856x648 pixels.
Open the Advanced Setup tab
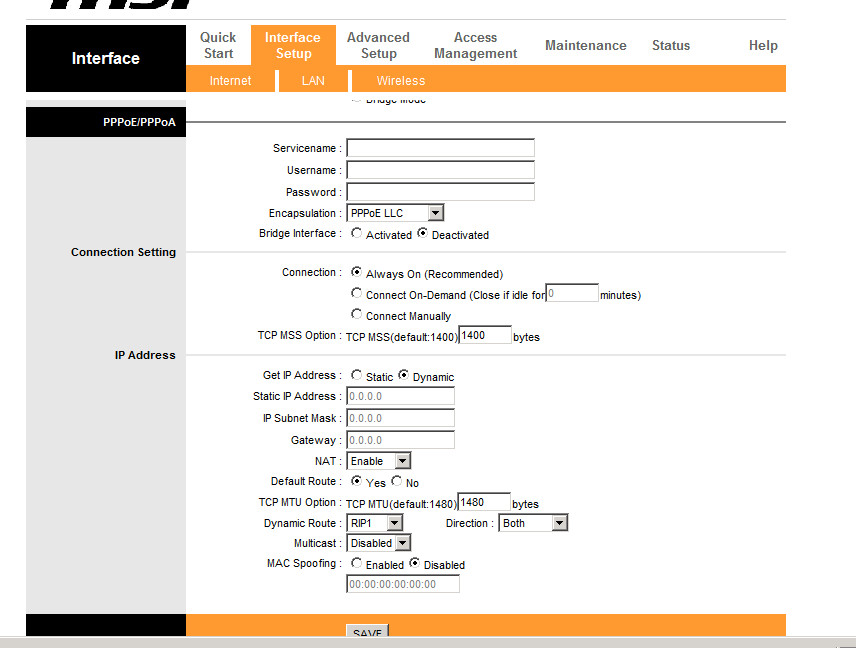378,45
